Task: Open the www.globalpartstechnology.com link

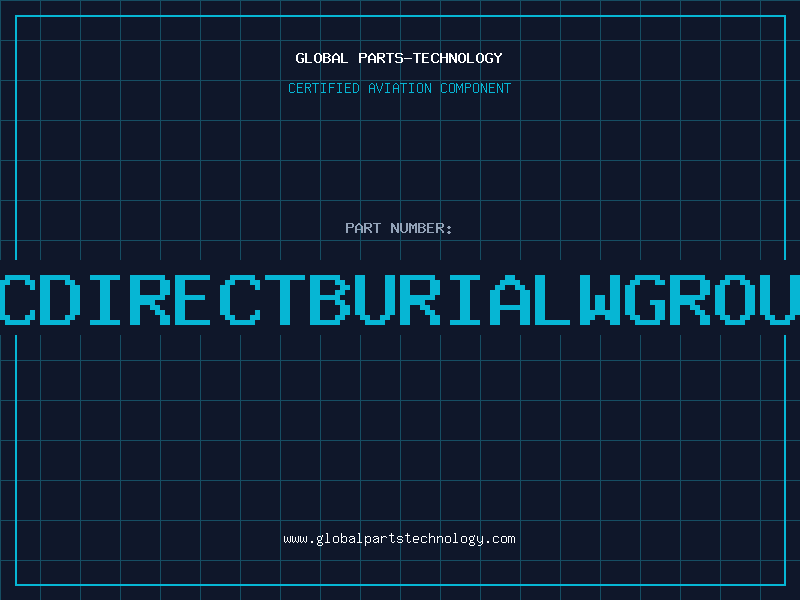Action: pyautogui.click(x=399, y=539)
